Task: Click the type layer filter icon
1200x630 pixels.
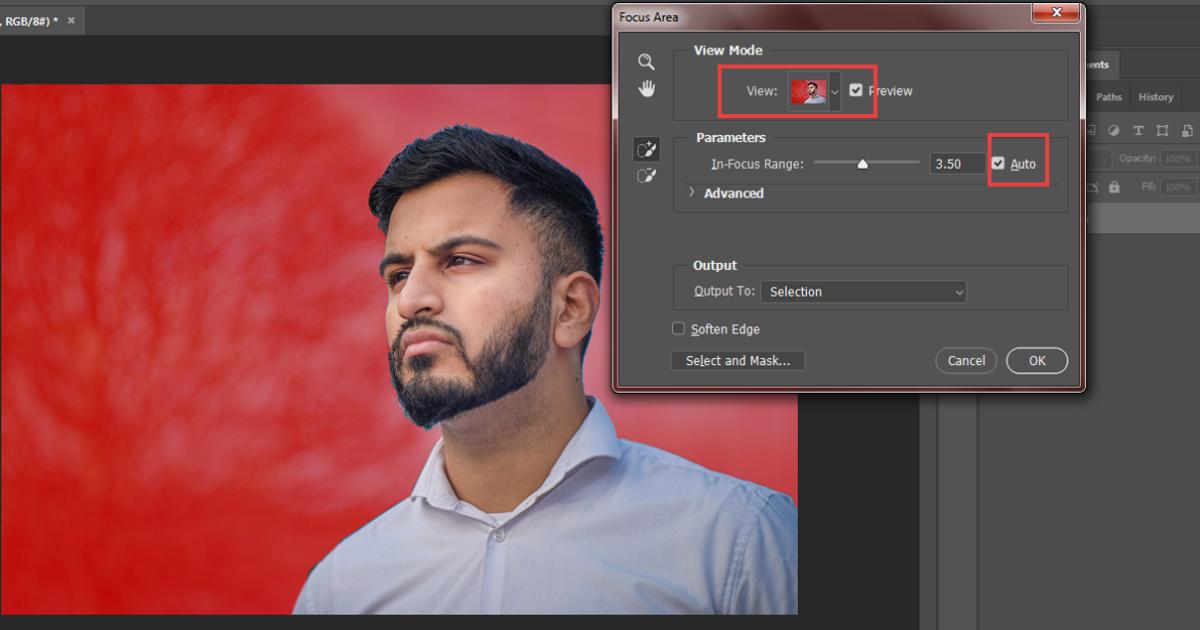Action: 1138,130
